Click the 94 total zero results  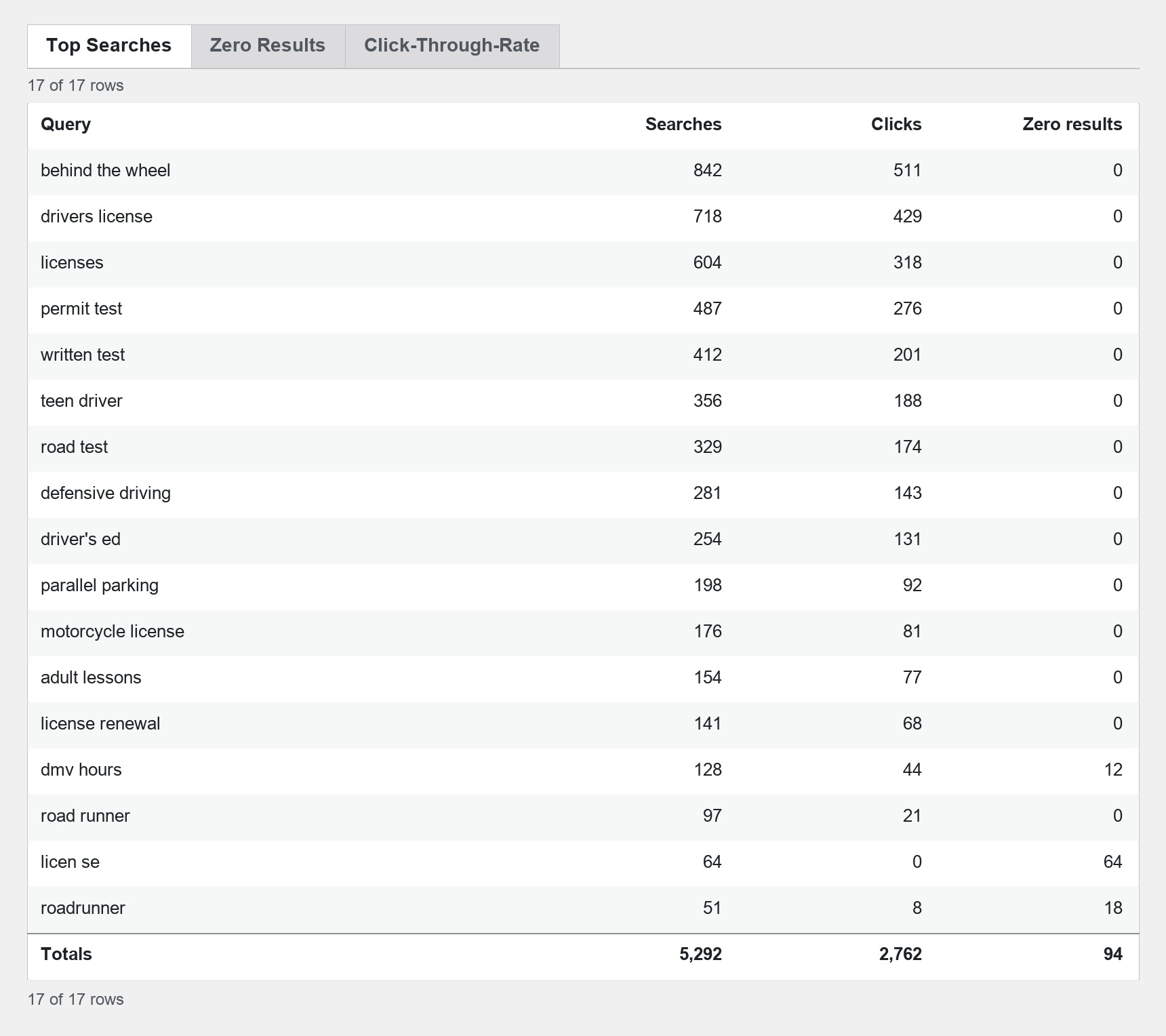pyautogui.click(x=1113, y=955)
